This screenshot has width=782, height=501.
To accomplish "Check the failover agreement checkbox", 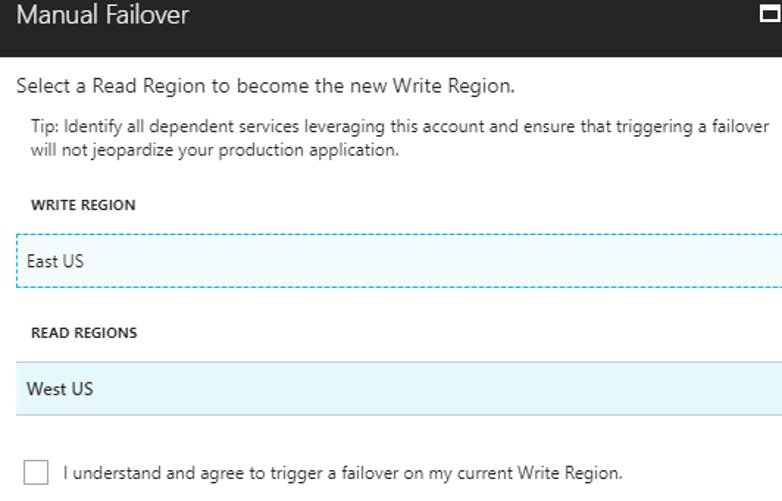I will point(36,472).
